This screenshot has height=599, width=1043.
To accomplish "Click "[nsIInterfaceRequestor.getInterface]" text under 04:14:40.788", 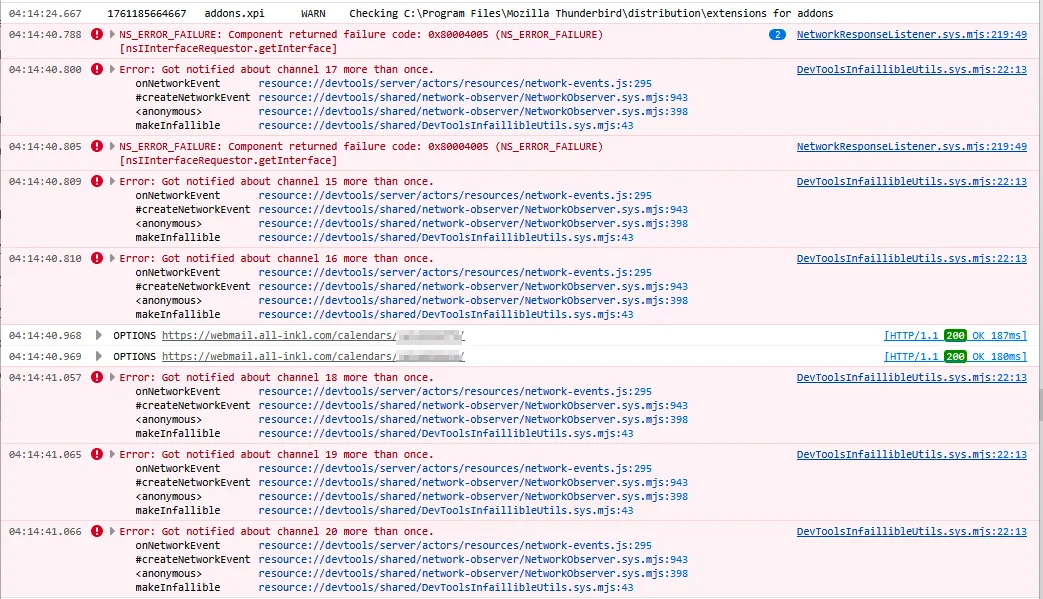I will 228,49.
